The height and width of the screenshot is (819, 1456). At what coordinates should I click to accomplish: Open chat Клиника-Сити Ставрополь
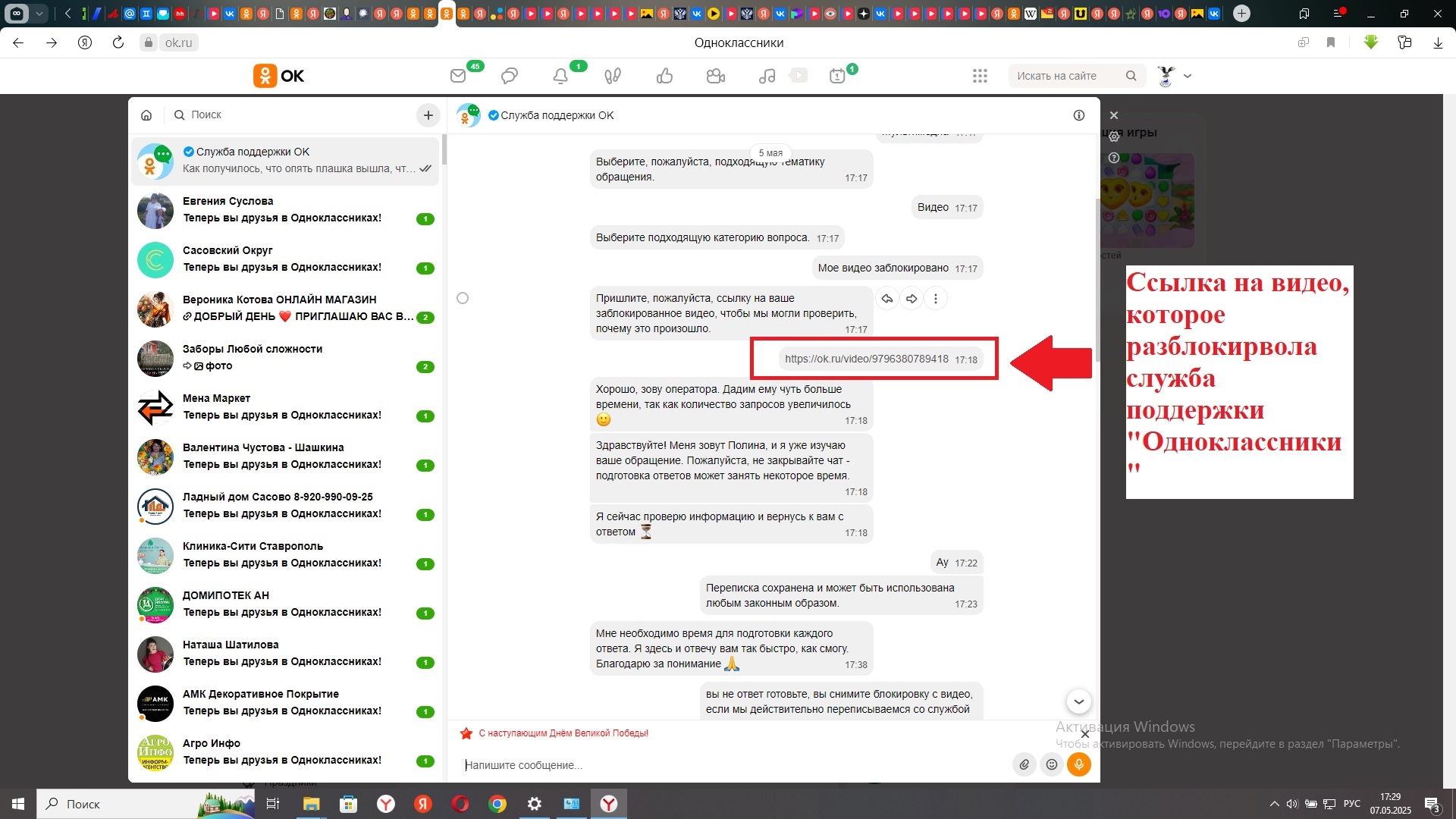(x=285, y=555)
